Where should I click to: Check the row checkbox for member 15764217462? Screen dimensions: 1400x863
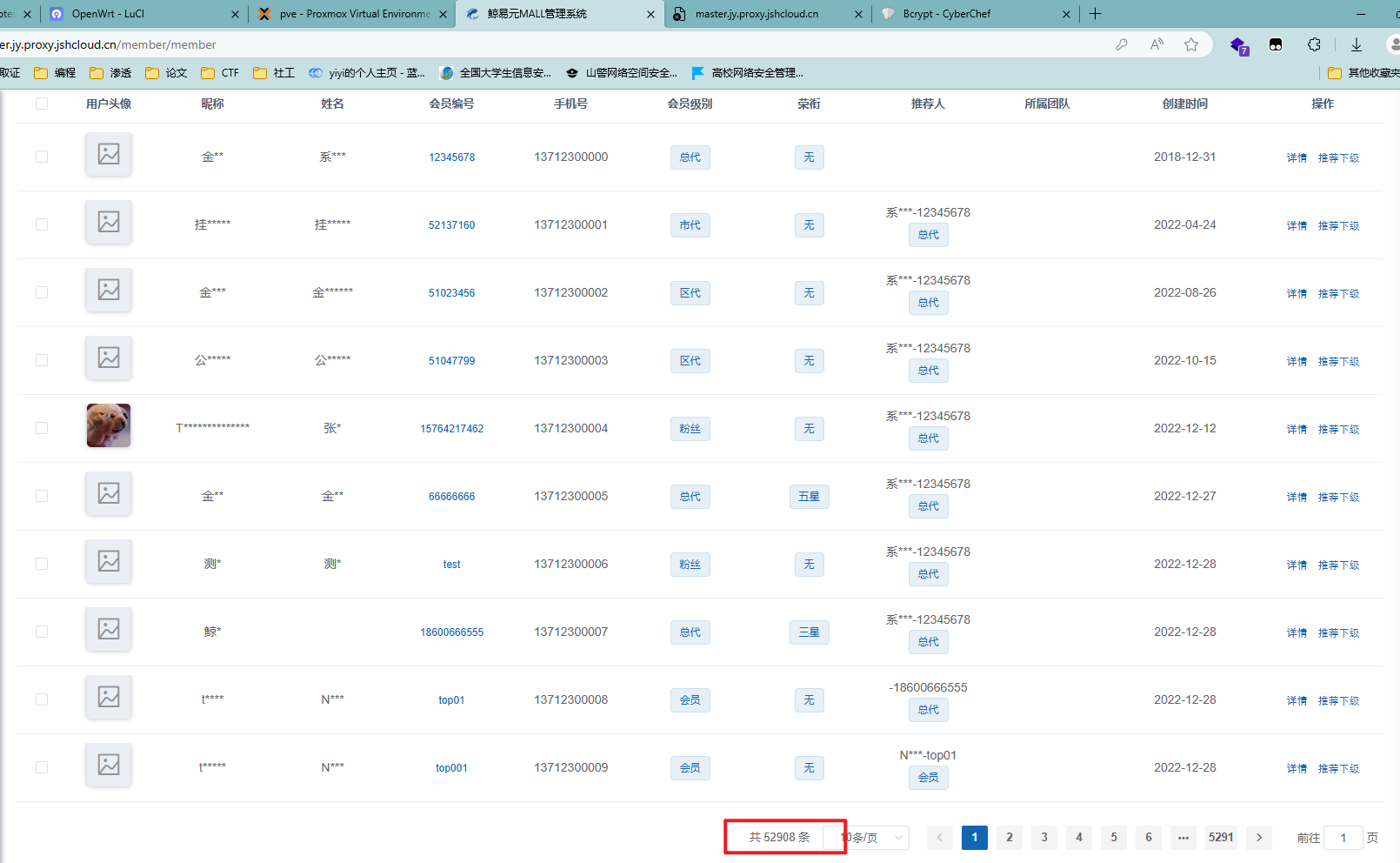42,428
